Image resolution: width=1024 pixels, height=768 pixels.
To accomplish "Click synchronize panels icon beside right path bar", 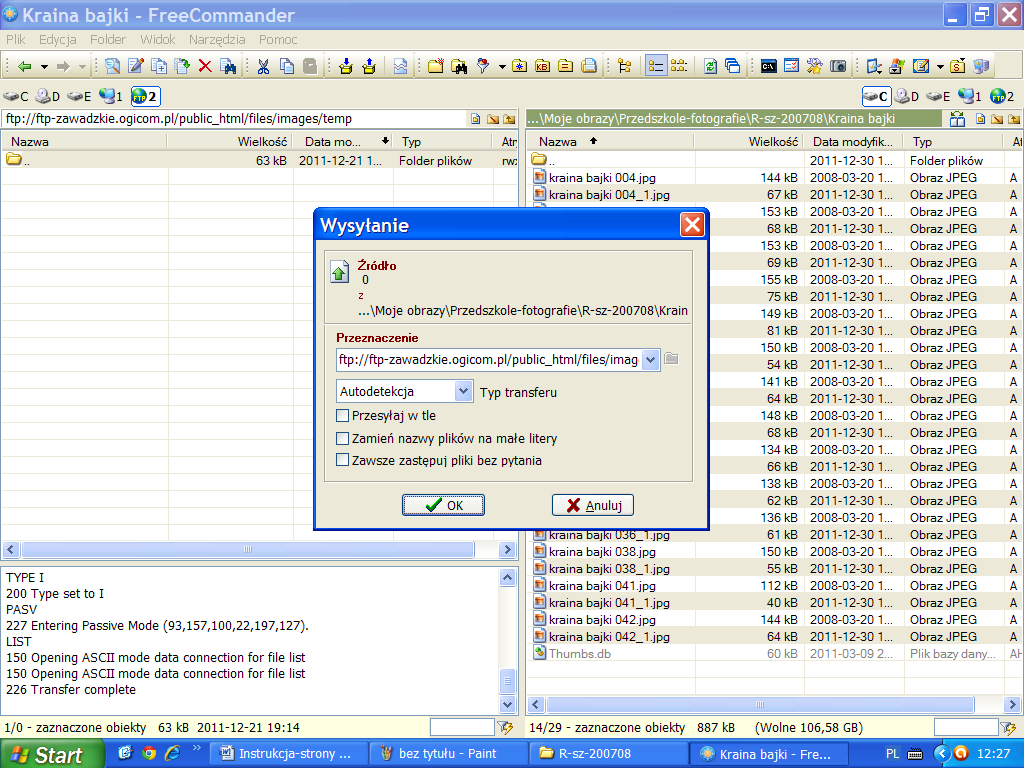I will click(x=957, y=119).
